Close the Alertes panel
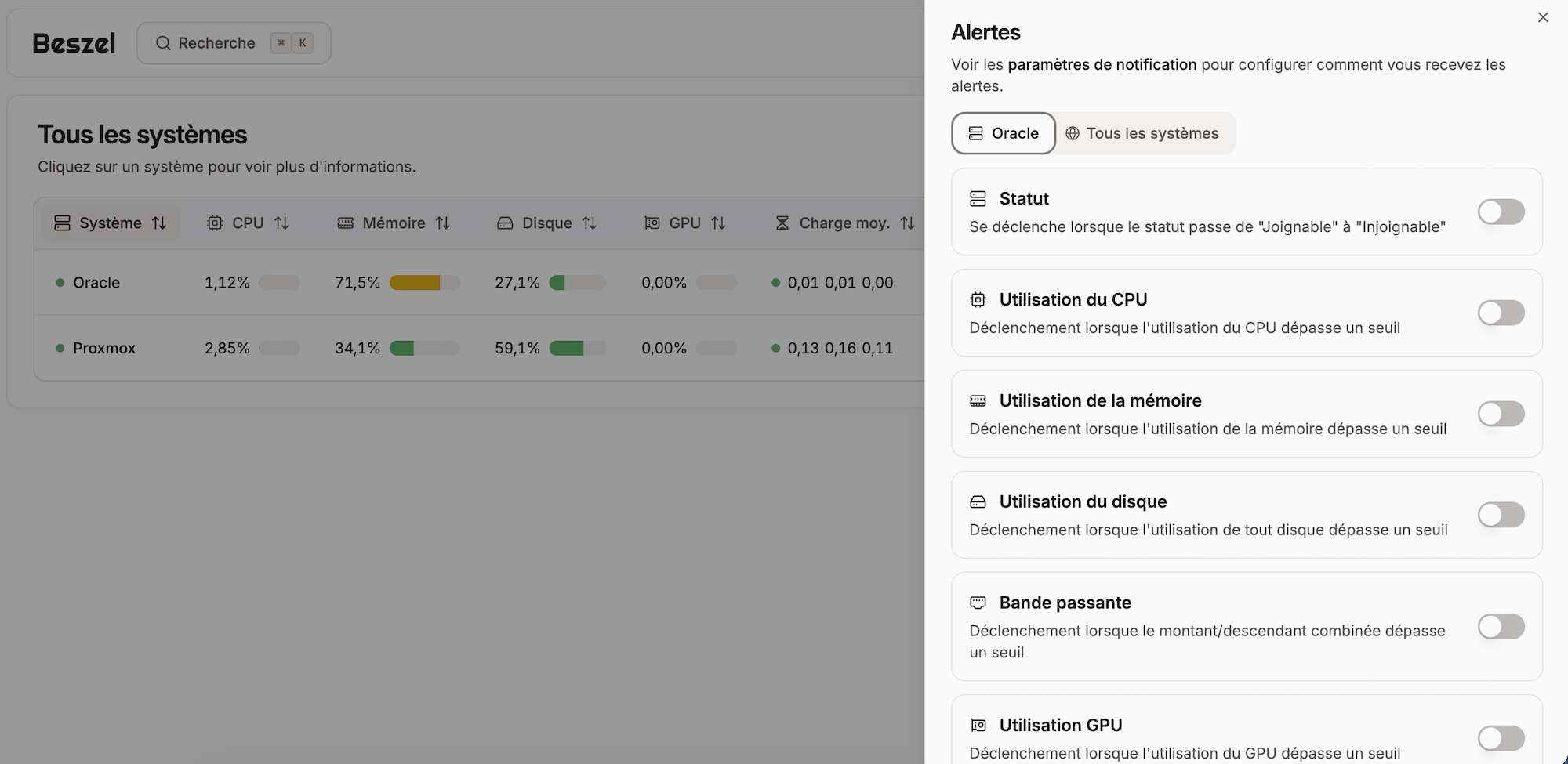 pos(1542,17)
